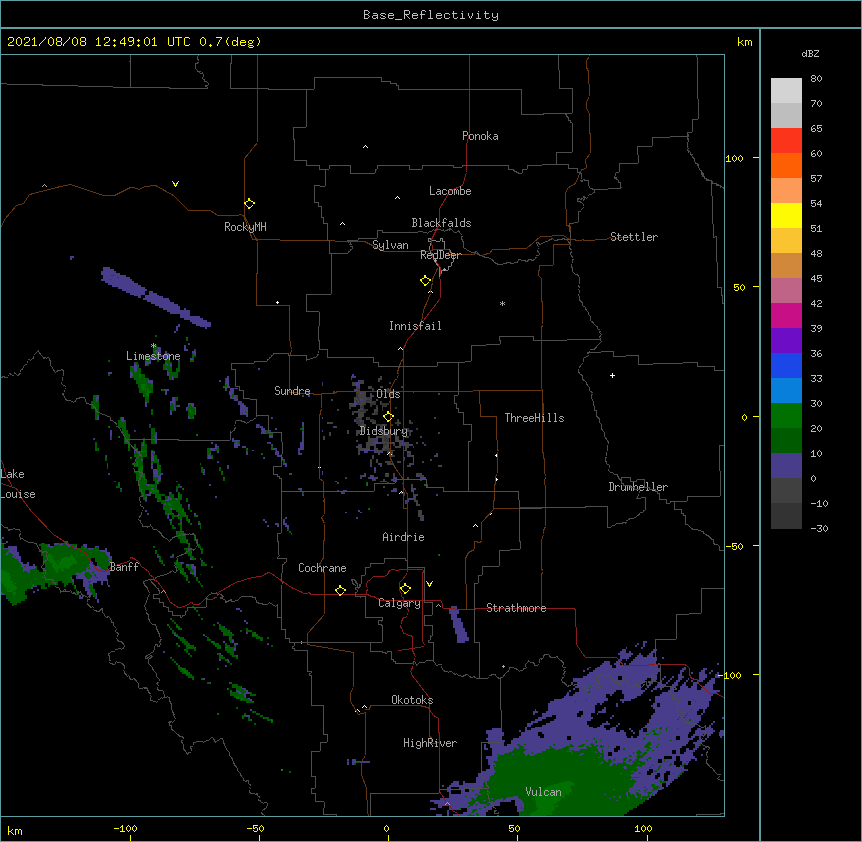Click the Sundre town label

point(292,391)
